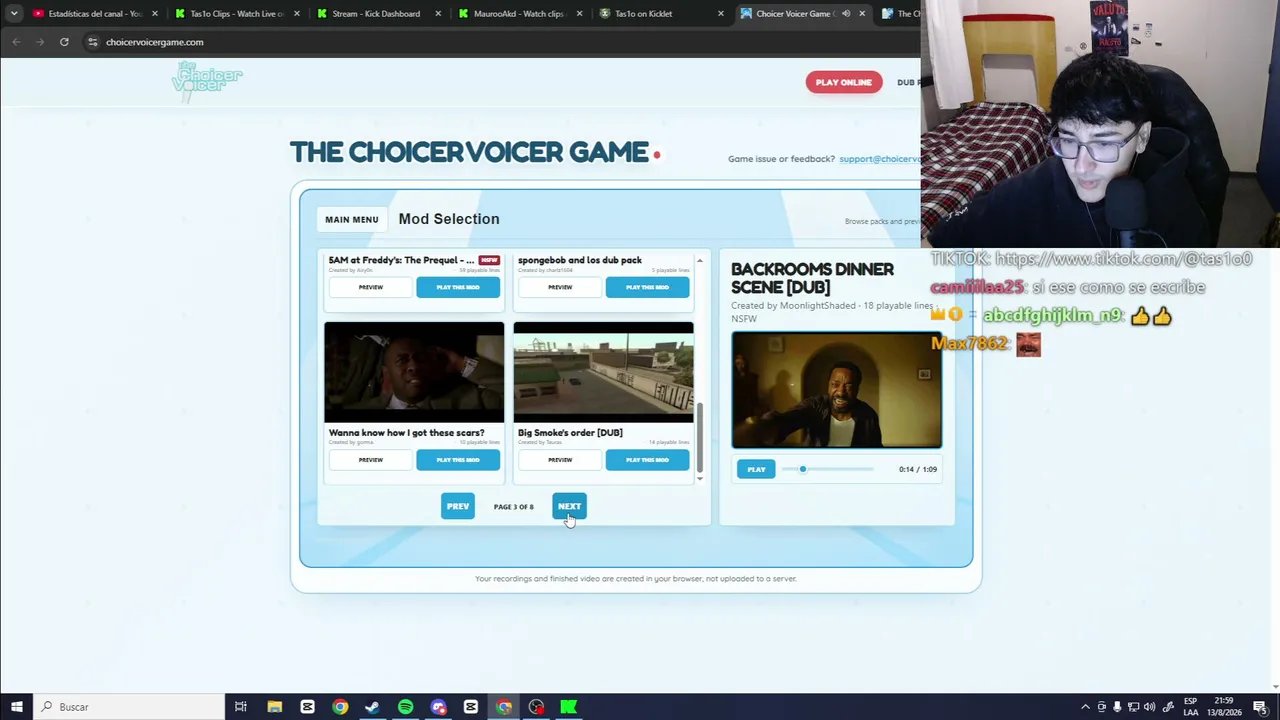The image size is (1280, 720).
Task: Open the Choicer Voicer logo homepage
Action: pyautogui.click(x=207, y=81)
